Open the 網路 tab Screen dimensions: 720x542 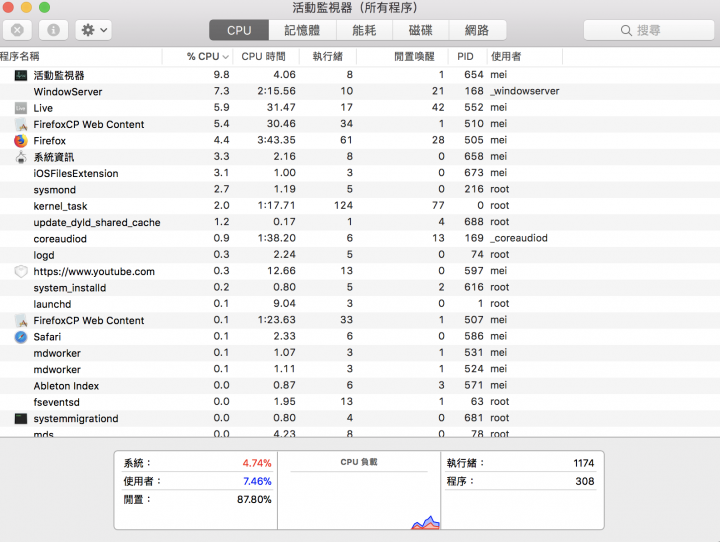tap(477, 30)
